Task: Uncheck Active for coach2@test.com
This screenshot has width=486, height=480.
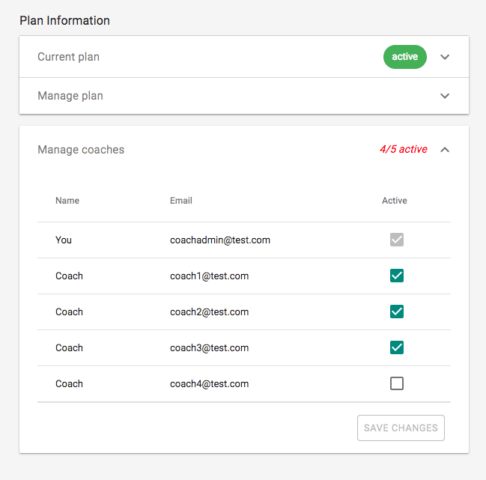Action: click(x=397, y=312)
